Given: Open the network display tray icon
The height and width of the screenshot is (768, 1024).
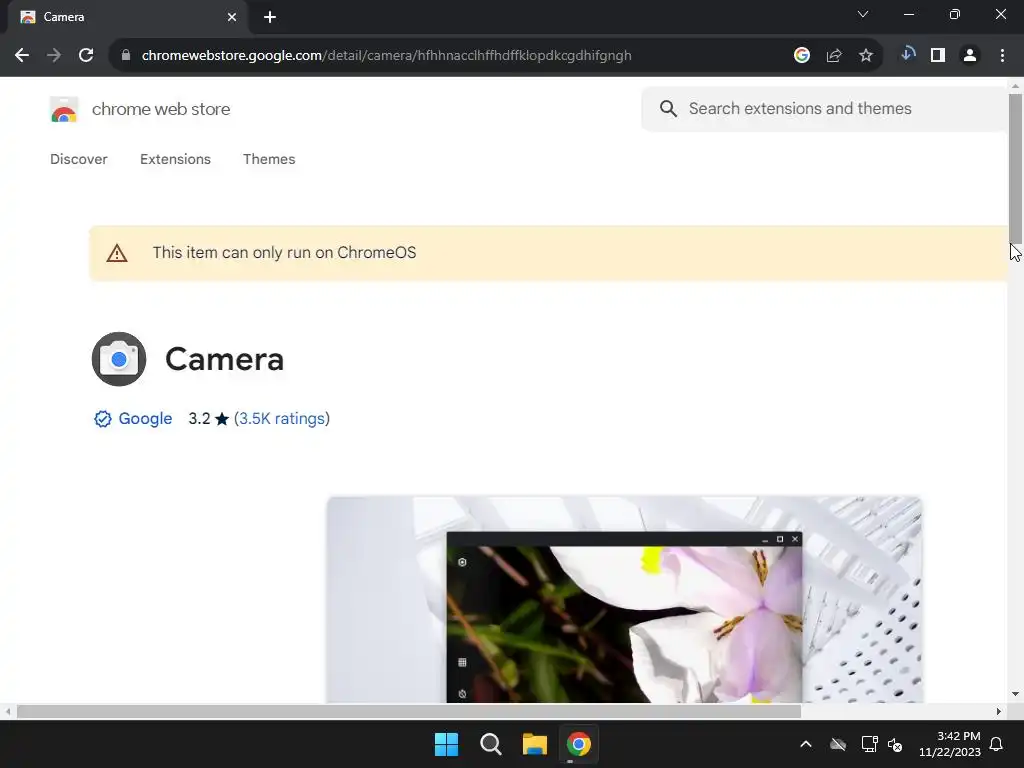Looking at the screenshot, I should point(869,744).
